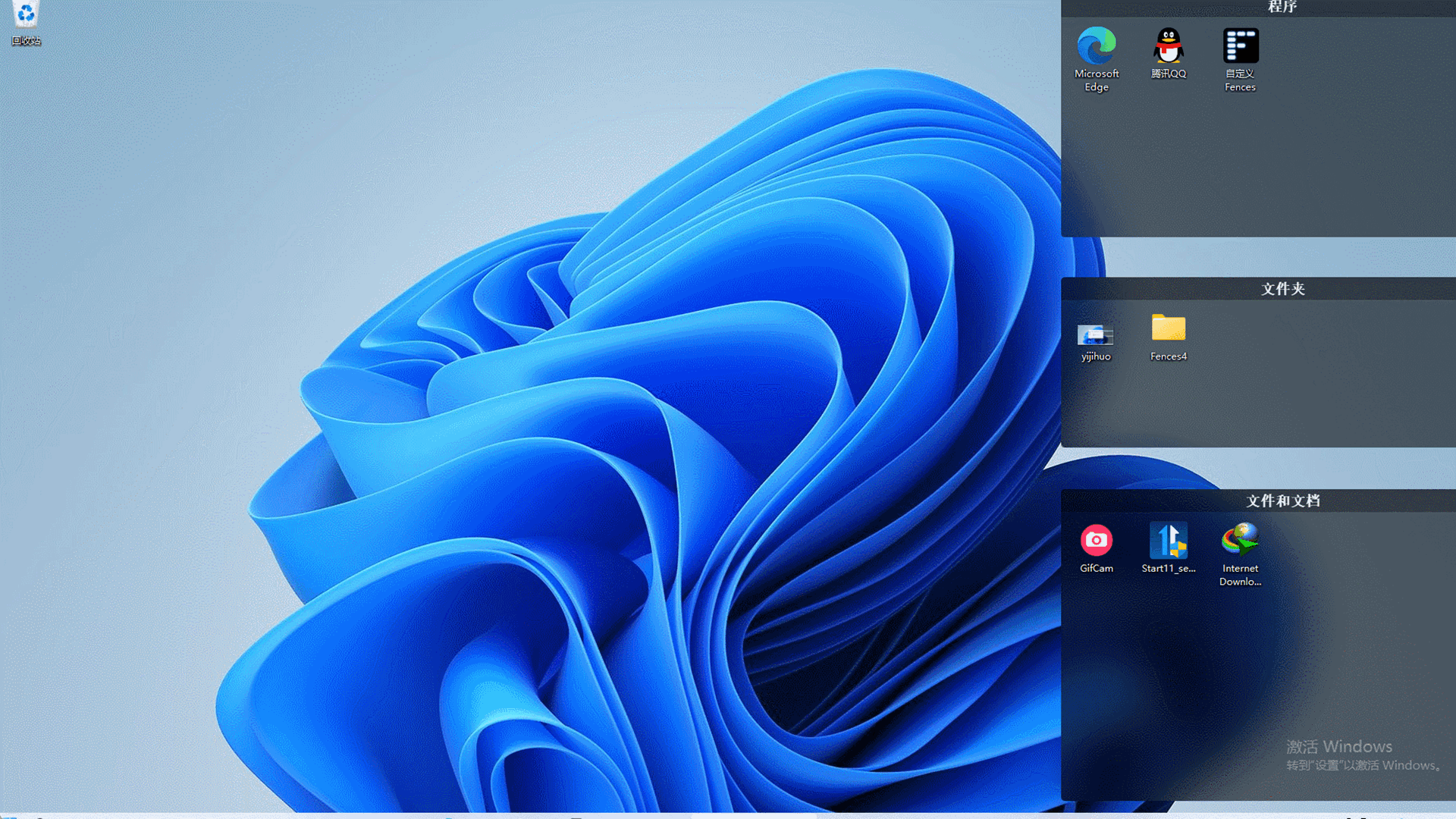Viewport: 1456px width, 819px height.
Task: Click the 自定义 Fences shortcut icon
Action: (1241, 45)
